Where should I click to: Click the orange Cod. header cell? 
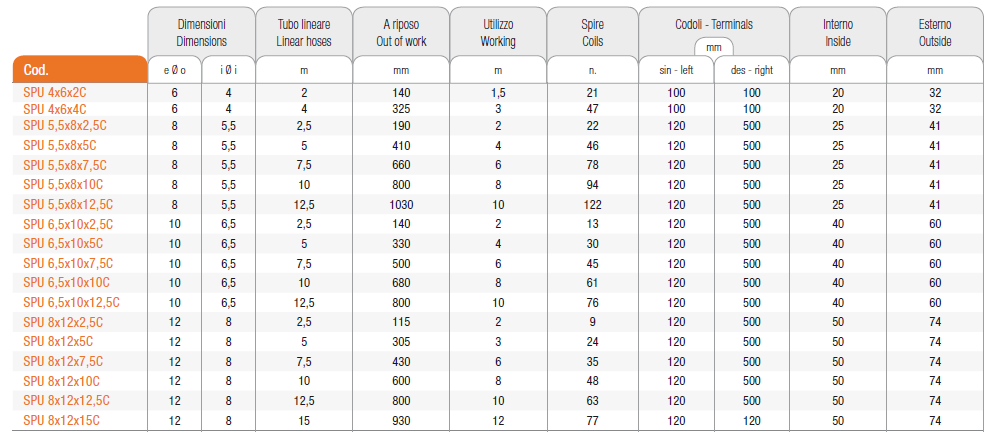point(80,71)
